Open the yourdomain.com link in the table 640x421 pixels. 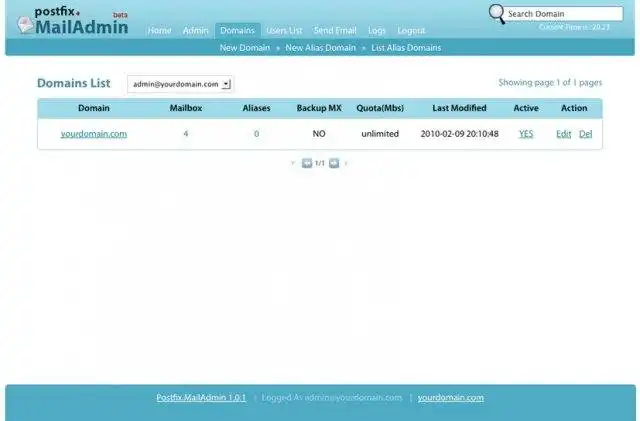[94, 134]
